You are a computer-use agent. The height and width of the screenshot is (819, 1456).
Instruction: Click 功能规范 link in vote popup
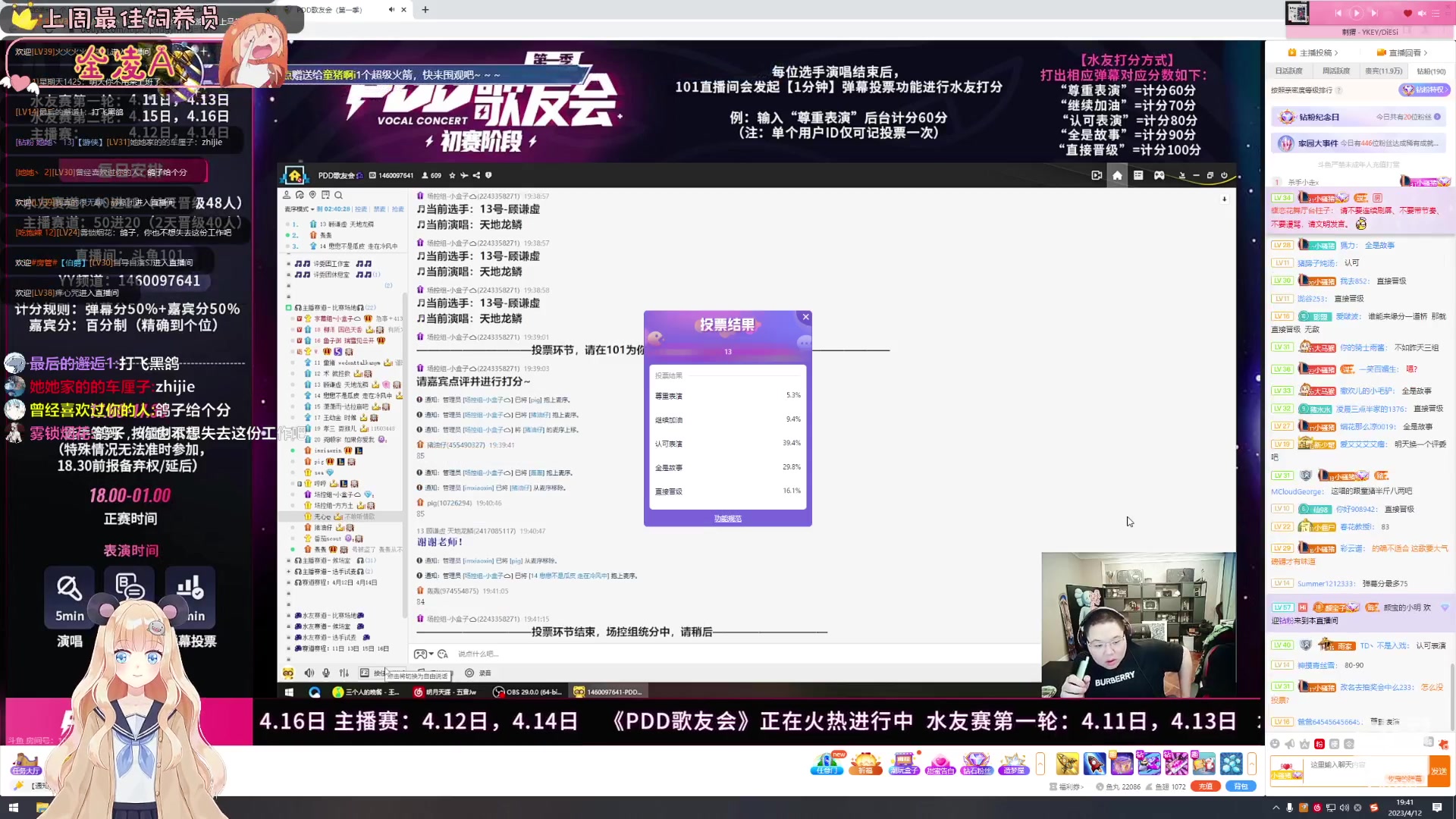point(727,519)
